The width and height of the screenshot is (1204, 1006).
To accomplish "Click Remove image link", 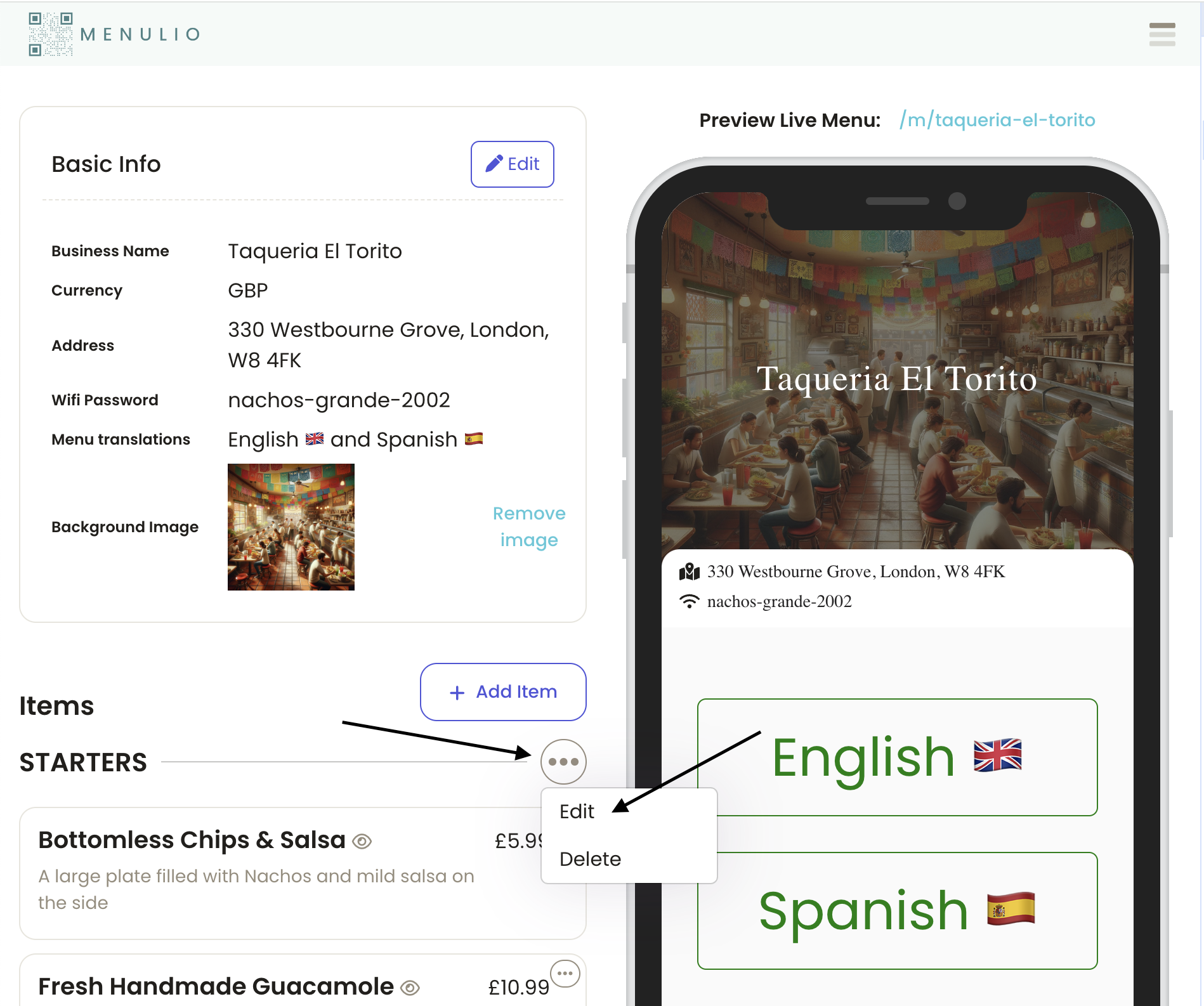I will point(529,526).
